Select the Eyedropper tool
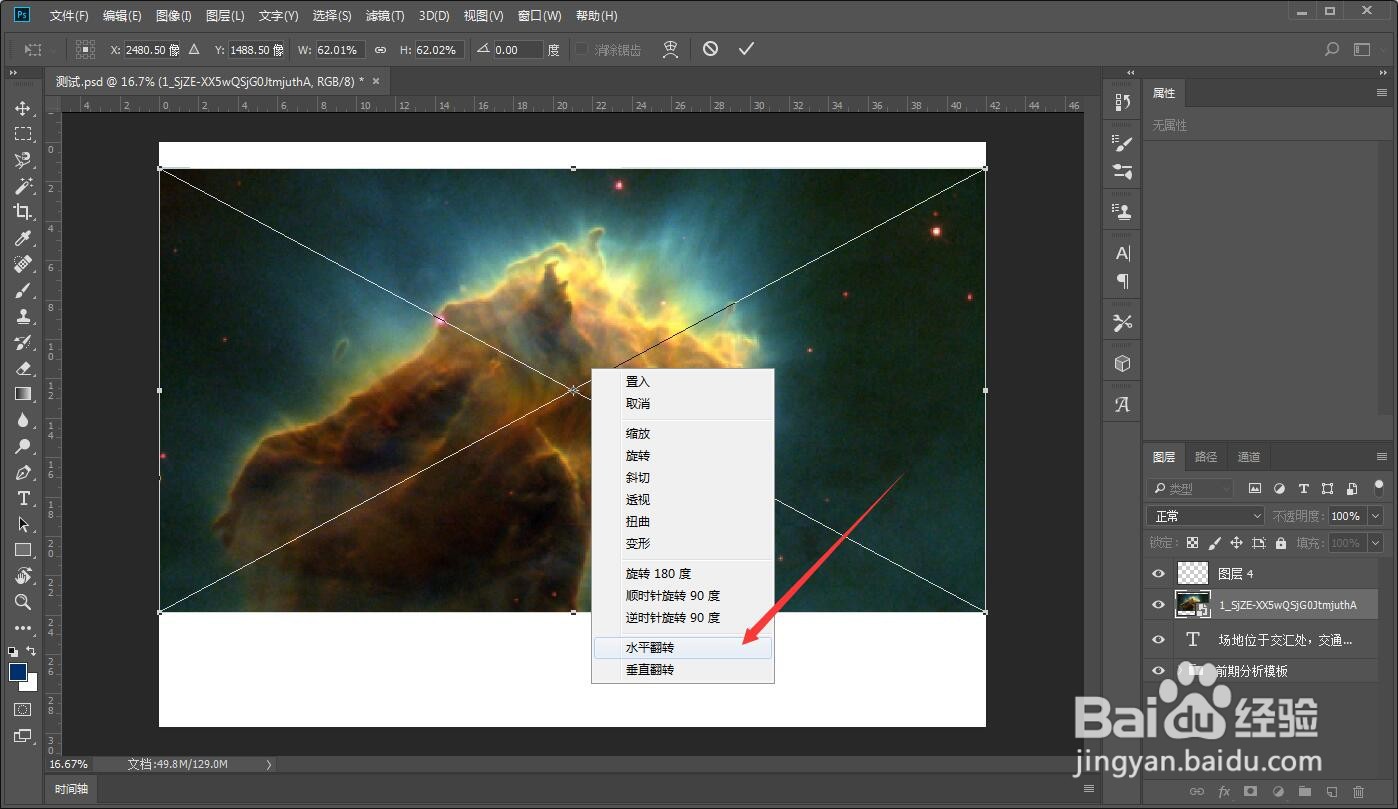Viewport: 1398px width, 809px height. (x=22, y=238)
